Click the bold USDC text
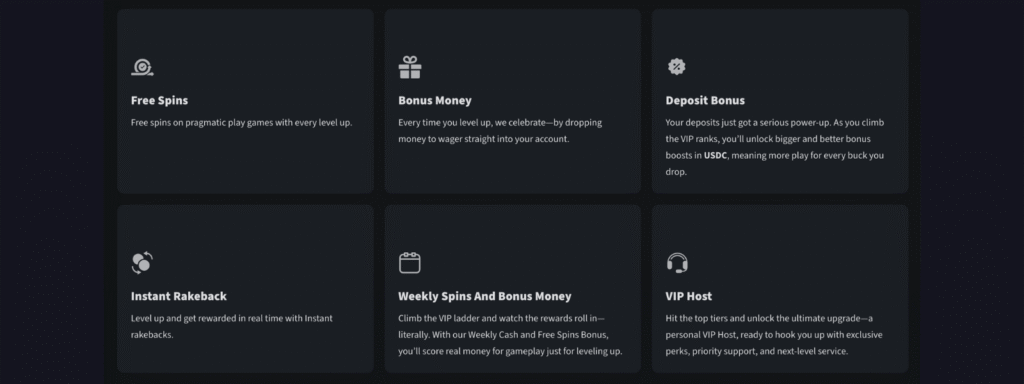Viewport: 1024px width, 384px height. [x=715, y=155]
